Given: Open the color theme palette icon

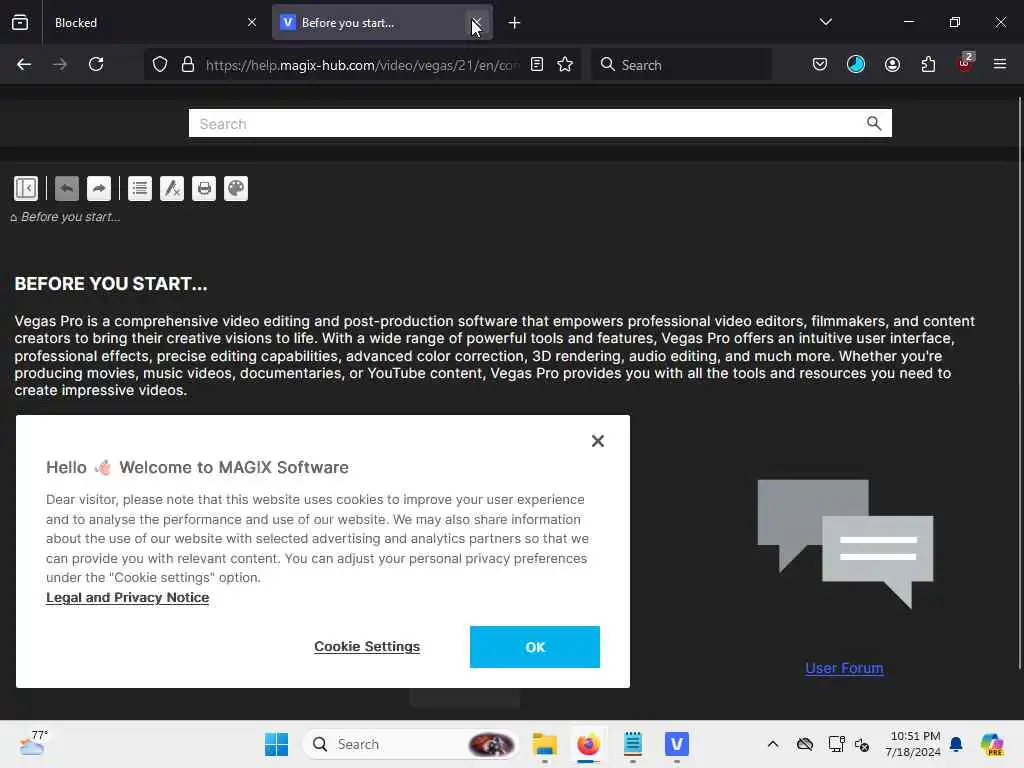Looking at the screenshot, I should pos(236,189).
